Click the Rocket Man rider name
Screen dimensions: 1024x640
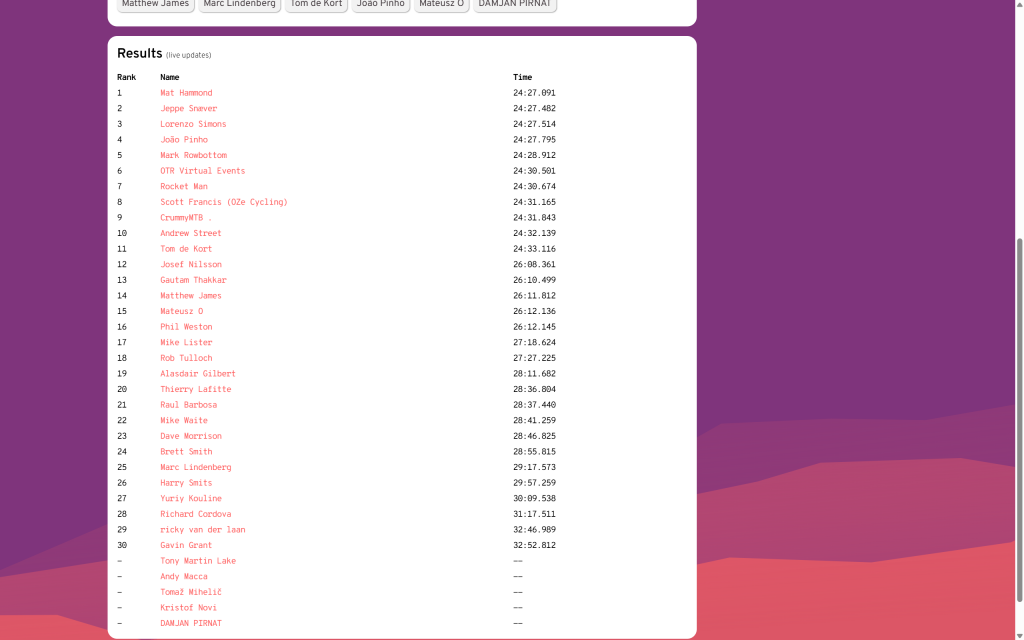pos(184,186)
